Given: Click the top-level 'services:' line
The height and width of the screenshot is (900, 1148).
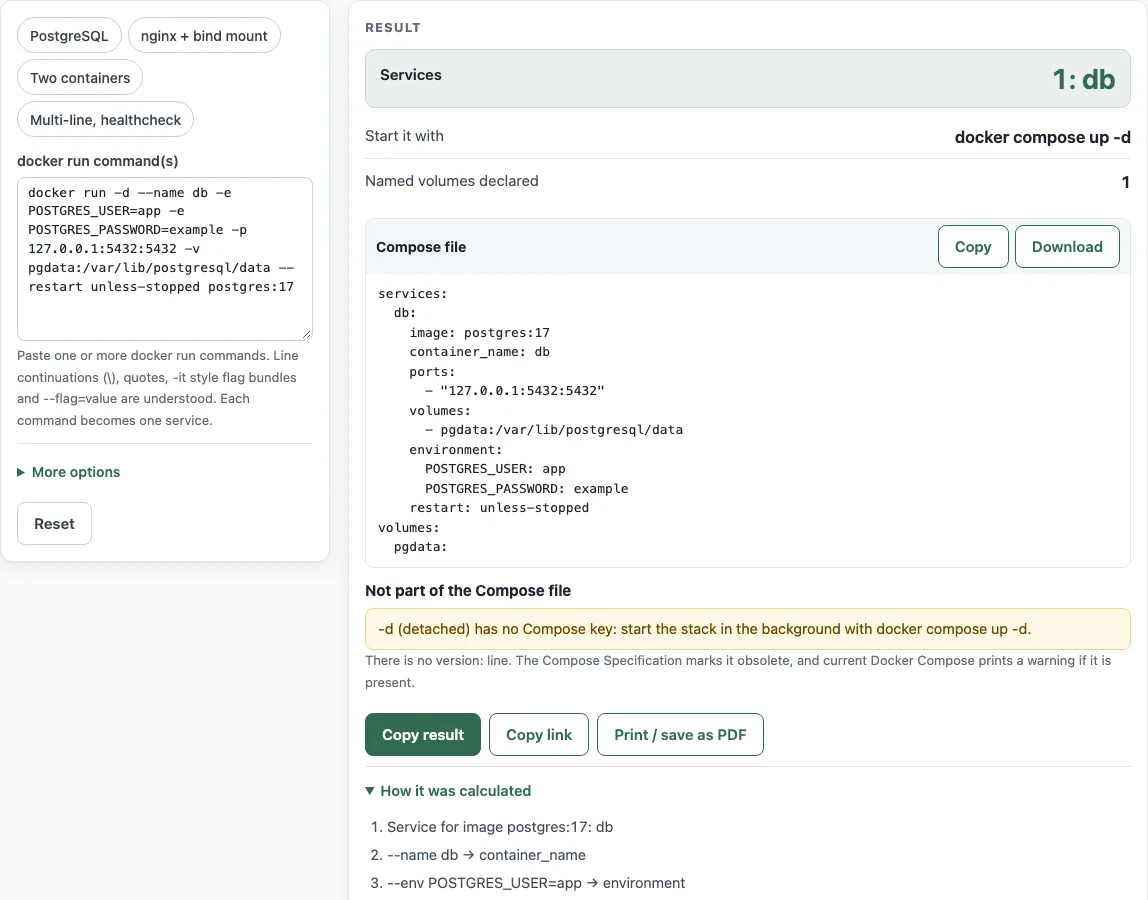Looking at the screenshot, I should click(x=412, y=294).
